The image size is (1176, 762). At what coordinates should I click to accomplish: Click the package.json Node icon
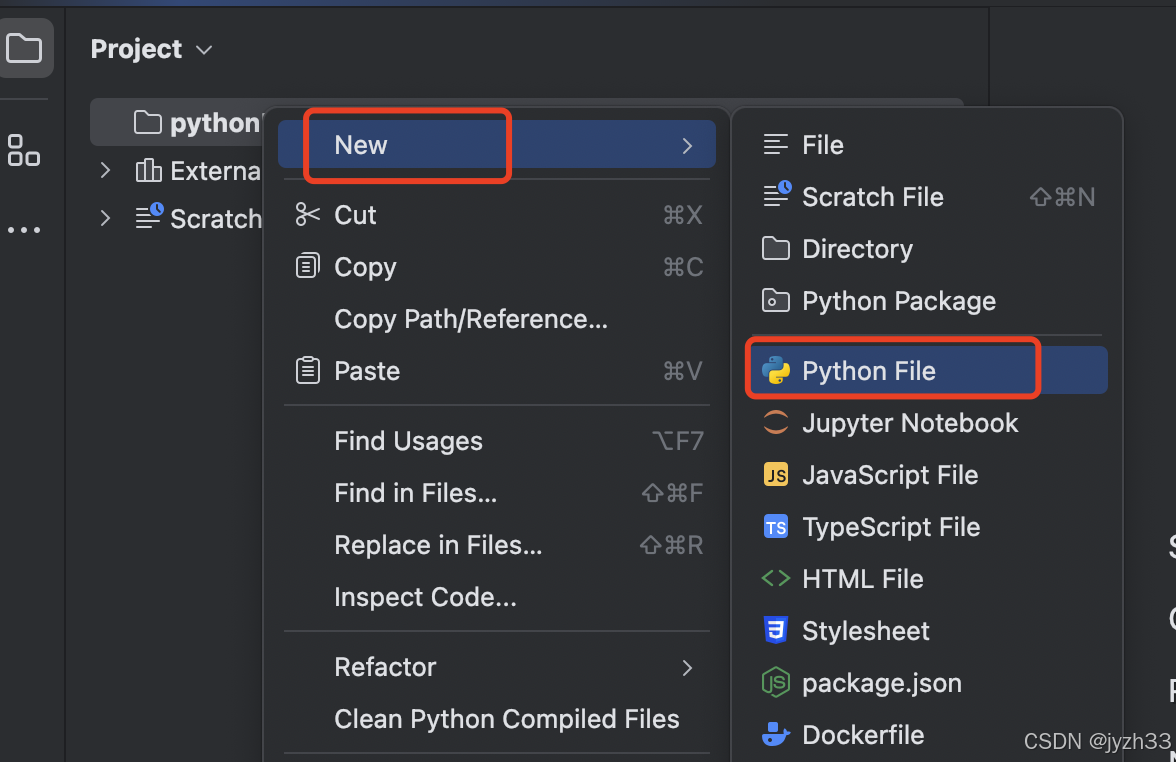tap(776, 683)
